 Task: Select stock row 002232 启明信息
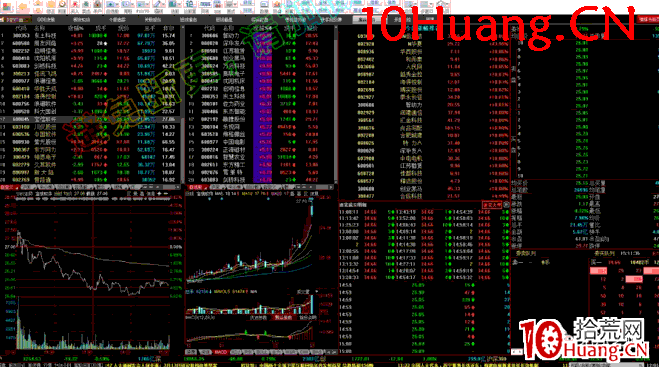coord(90,51)
